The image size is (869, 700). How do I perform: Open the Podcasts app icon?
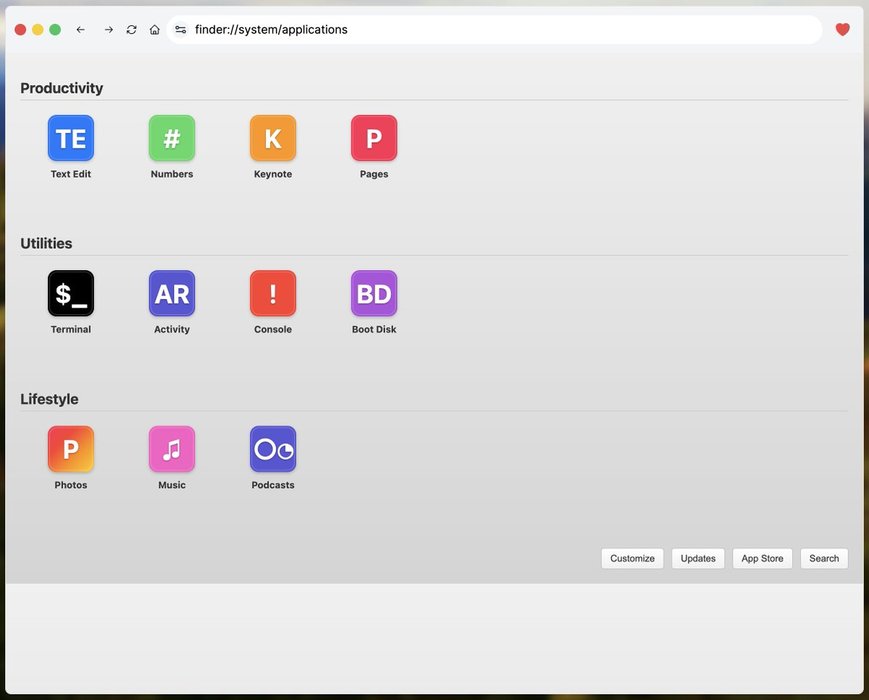pos(273,449)
